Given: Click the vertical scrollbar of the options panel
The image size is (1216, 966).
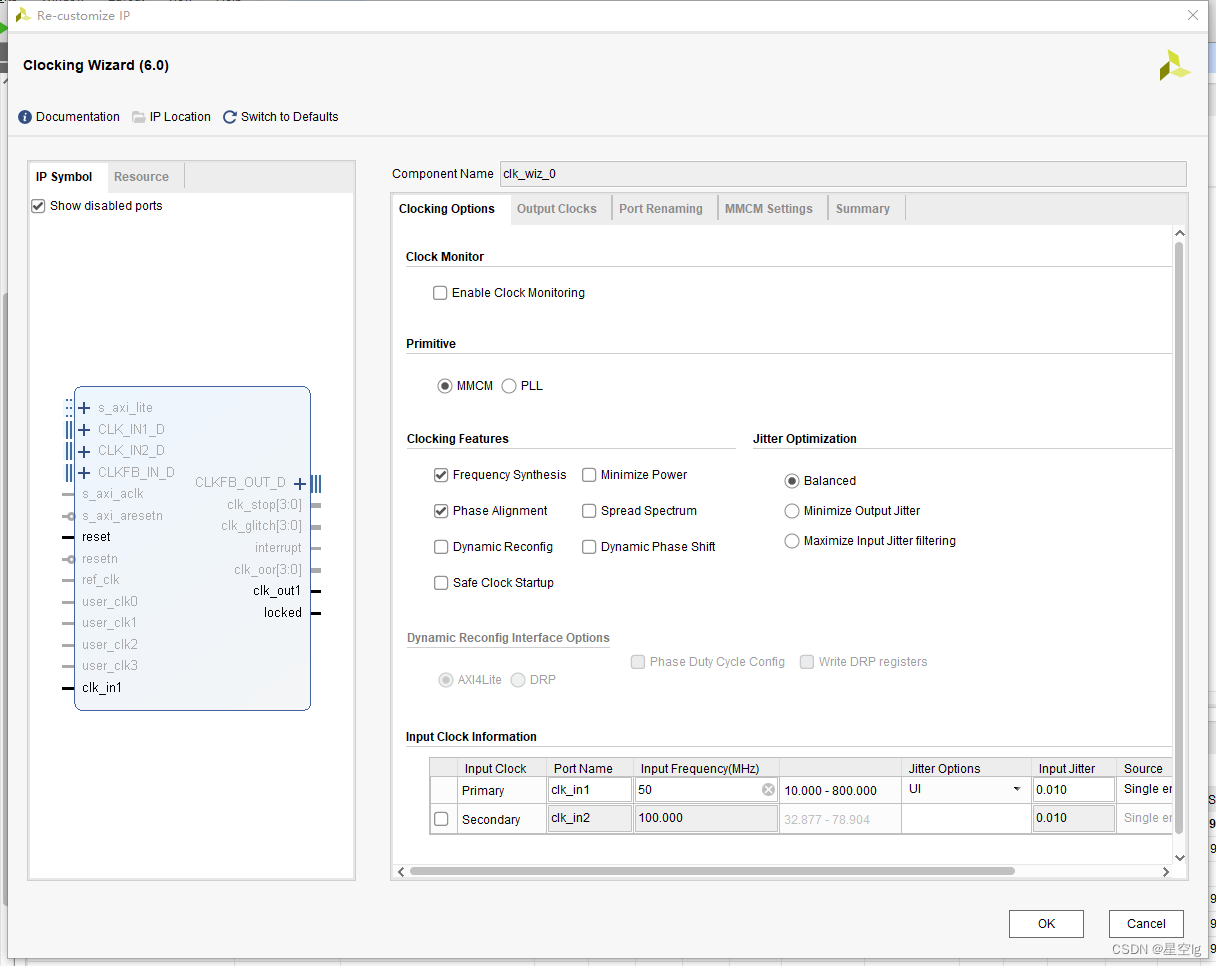Looking at the screenshot, I should click(x=1179, y=537).
